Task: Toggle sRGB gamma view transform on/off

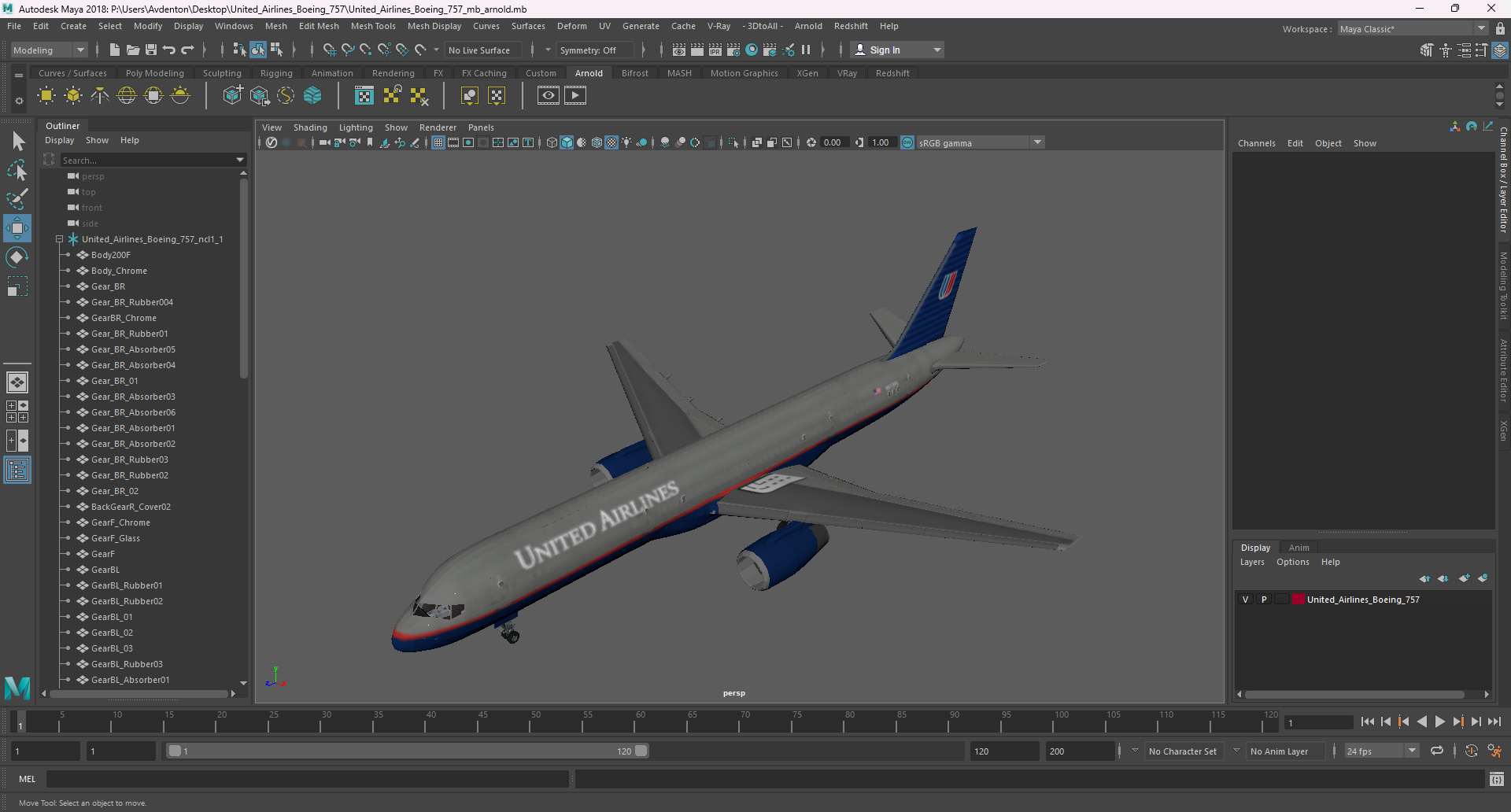Action: [907, 142]
